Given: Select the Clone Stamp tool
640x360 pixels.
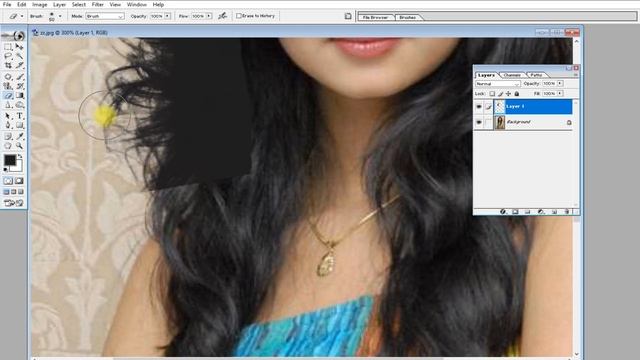Looking at the screenshot, I should (x=8, y=86).
